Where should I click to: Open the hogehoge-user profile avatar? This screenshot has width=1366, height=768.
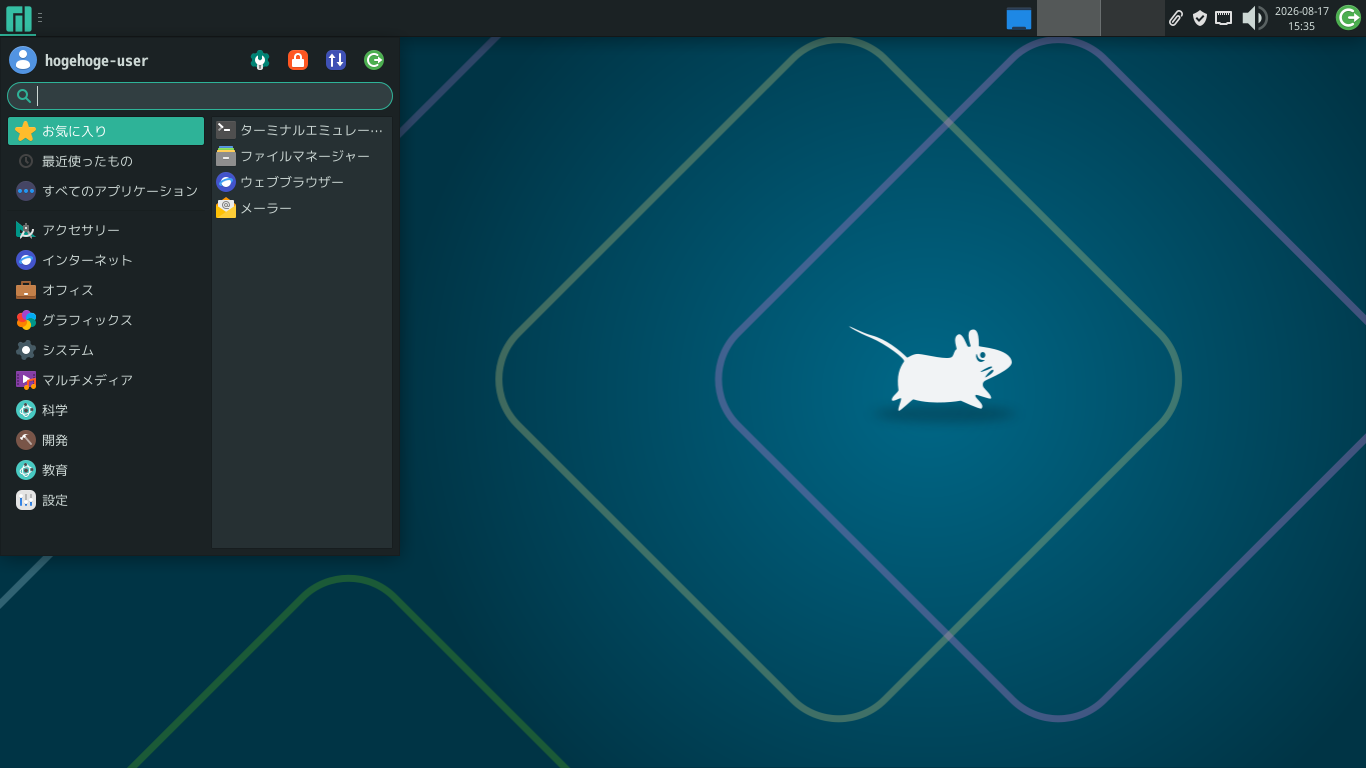pos(23,60)
